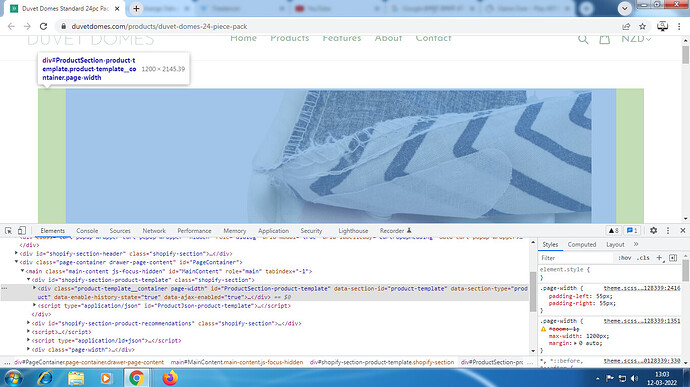690x387 pixels.
Task: Toggle the :hov element state panel
Action: point(624,258)
